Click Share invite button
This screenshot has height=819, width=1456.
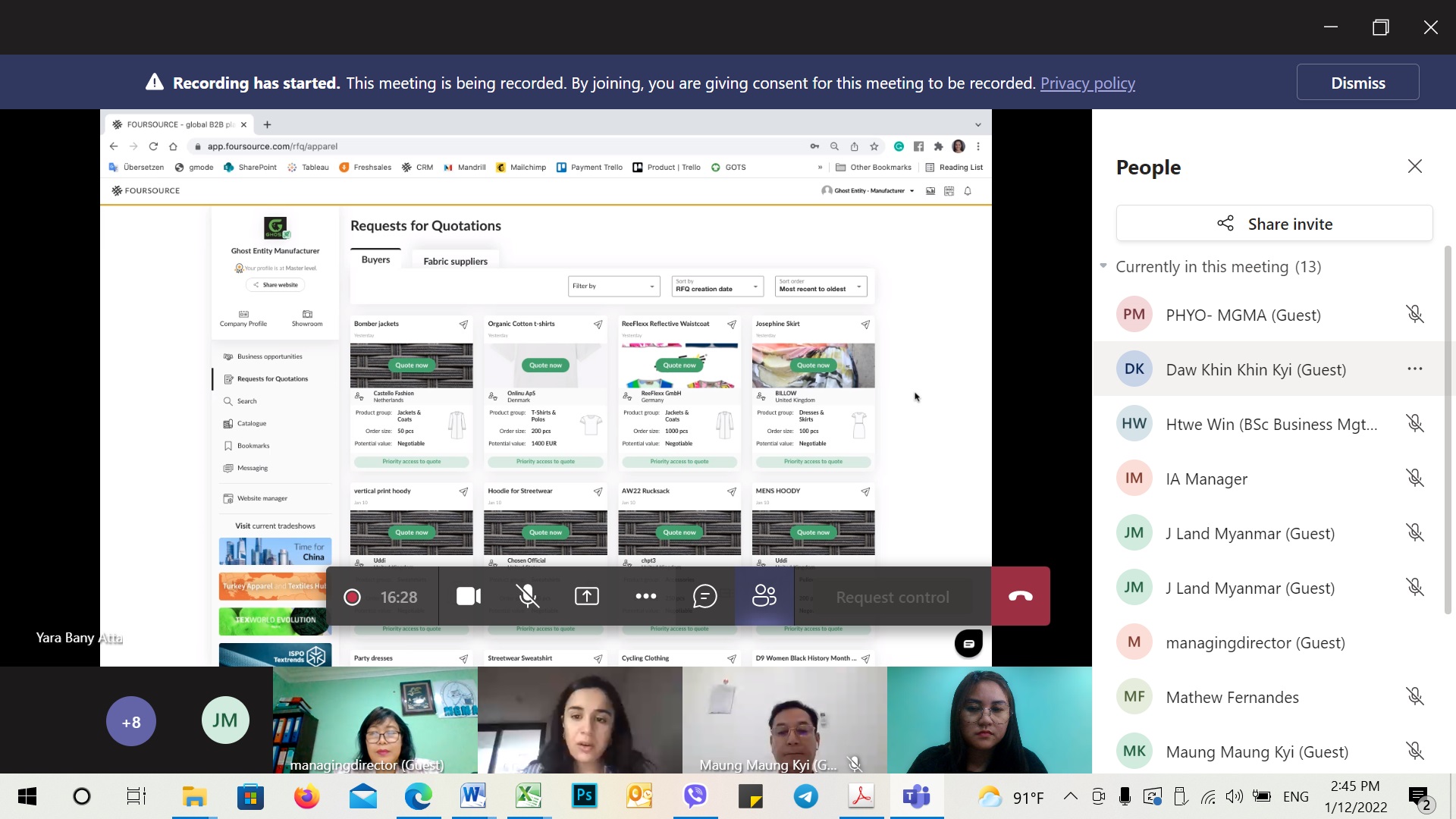1275,224
